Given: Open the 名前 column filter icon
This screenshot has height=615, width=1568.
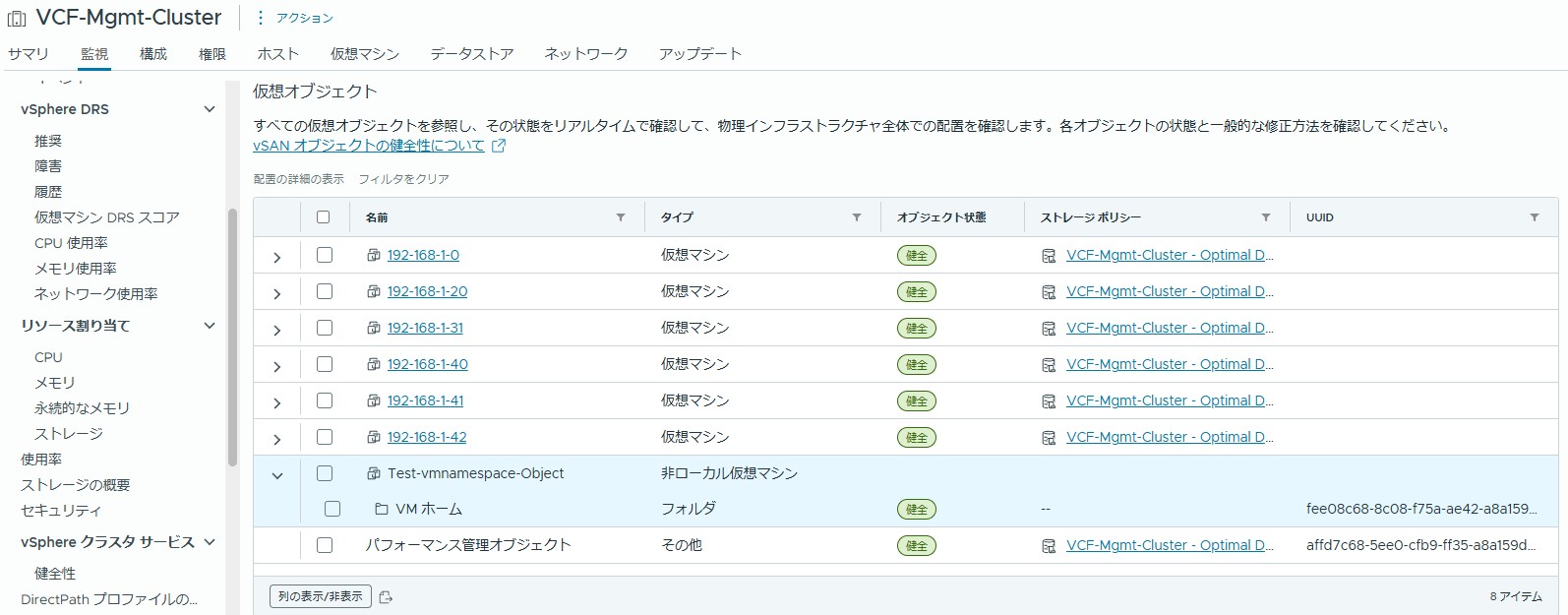Looking at the screenshot, I should 621,217.
